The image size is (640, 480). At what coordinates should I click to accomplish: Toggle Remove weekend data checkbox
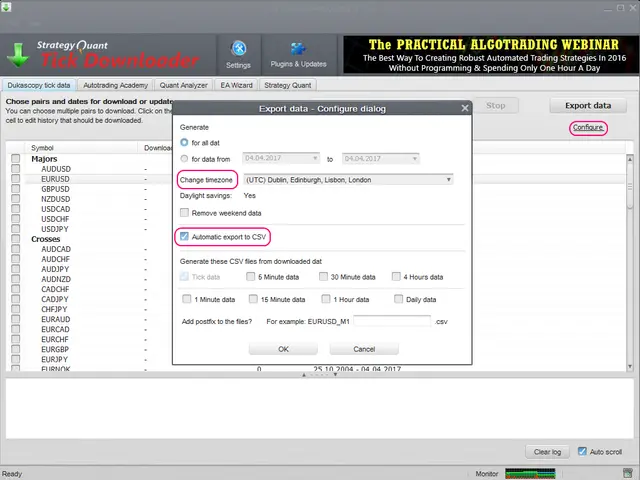pyautogui.click(x=184, y=213)
